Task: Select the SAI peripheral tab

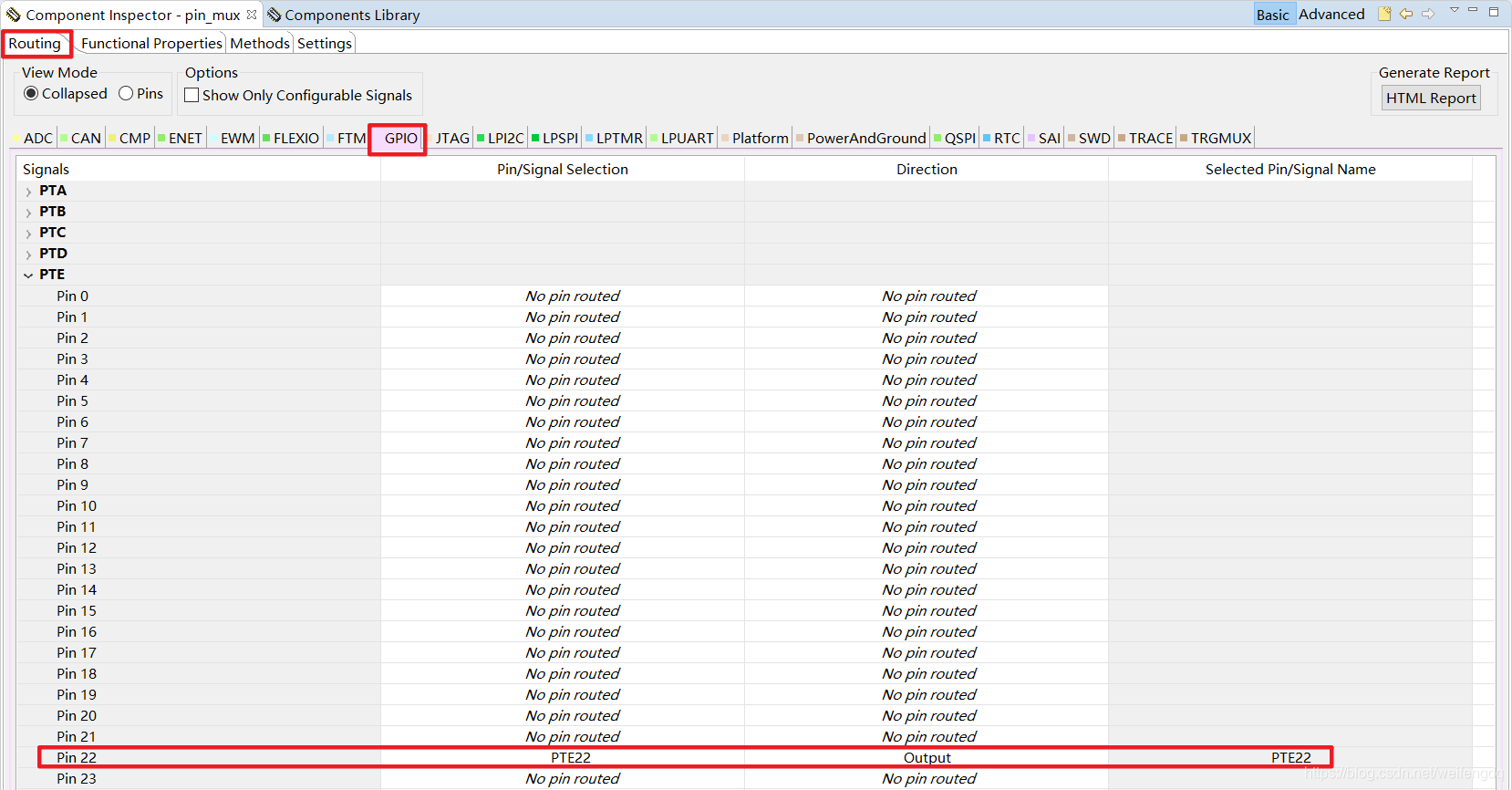Action: (x=1045, y=138)
